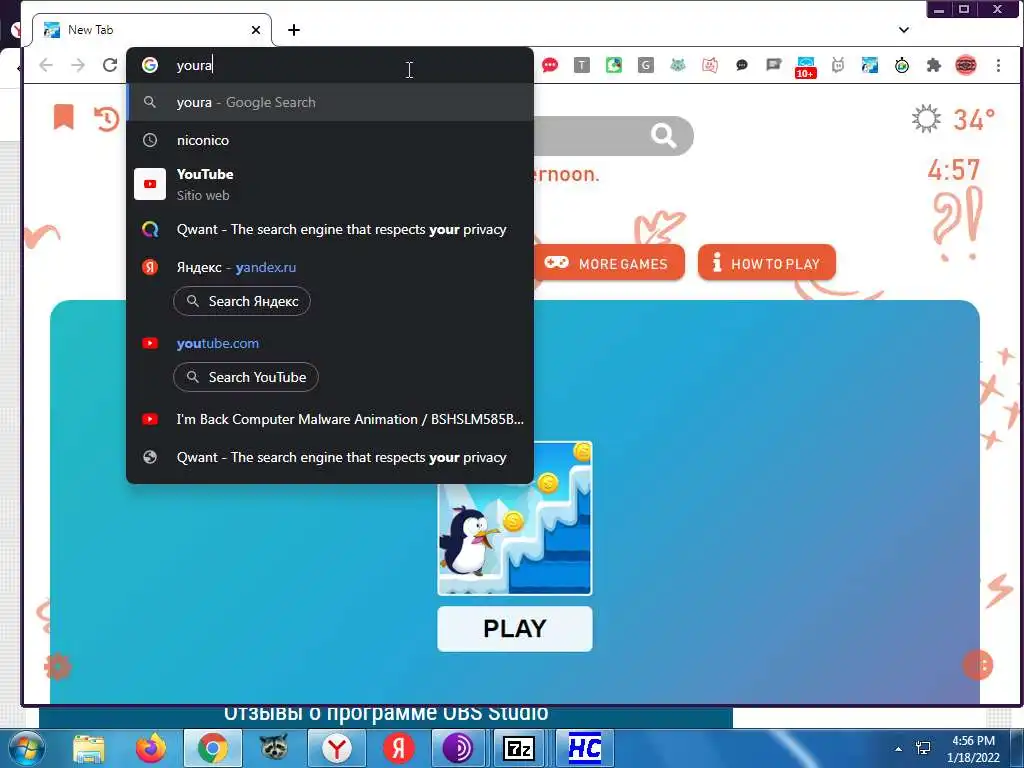Viewport: 1024px width, 768px height.
Task: Select the Яндекс yandex.ru suggestion
Action: (x=330, y=267)
